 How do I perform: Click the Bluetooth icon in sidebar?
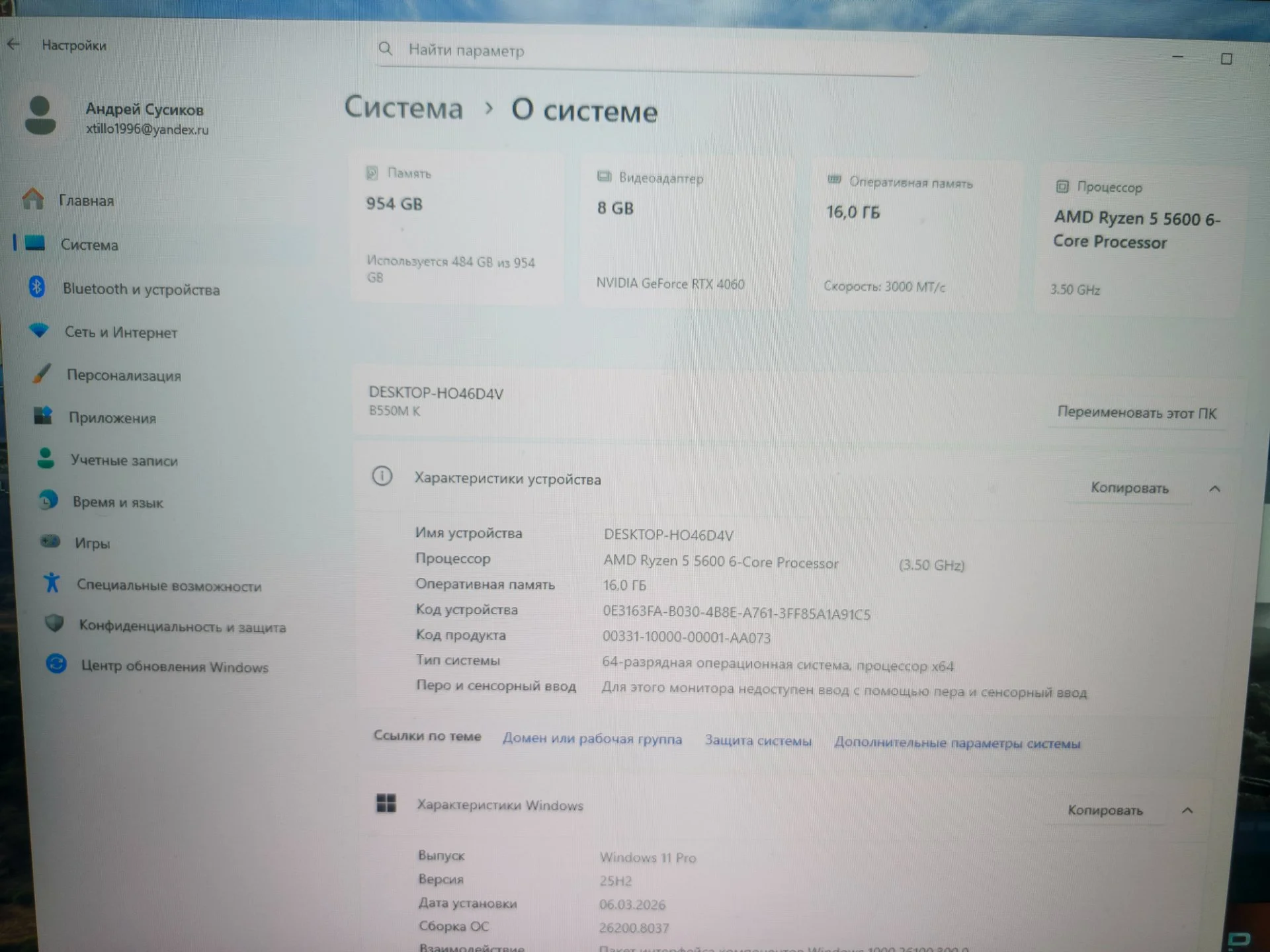37,287
